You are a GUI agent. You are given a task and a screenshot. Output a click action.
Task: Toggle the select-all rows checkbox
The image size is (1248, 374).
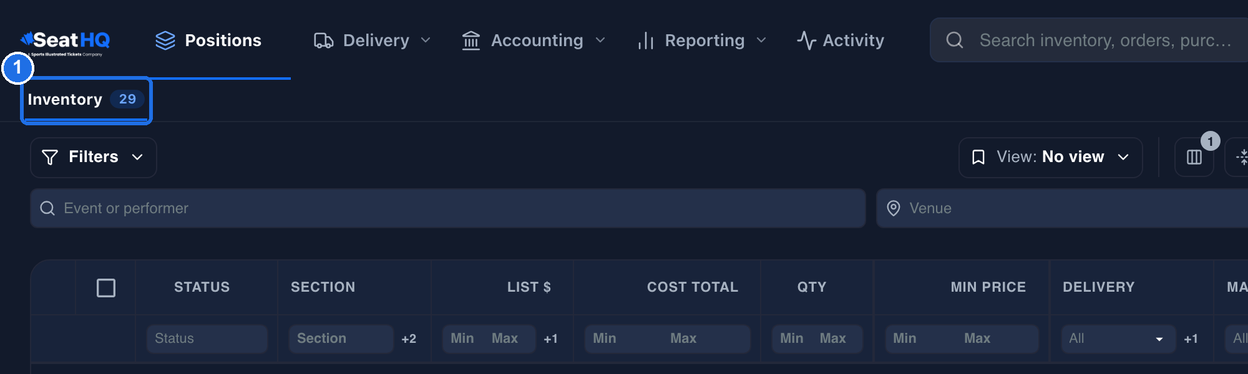coord(106,288)
